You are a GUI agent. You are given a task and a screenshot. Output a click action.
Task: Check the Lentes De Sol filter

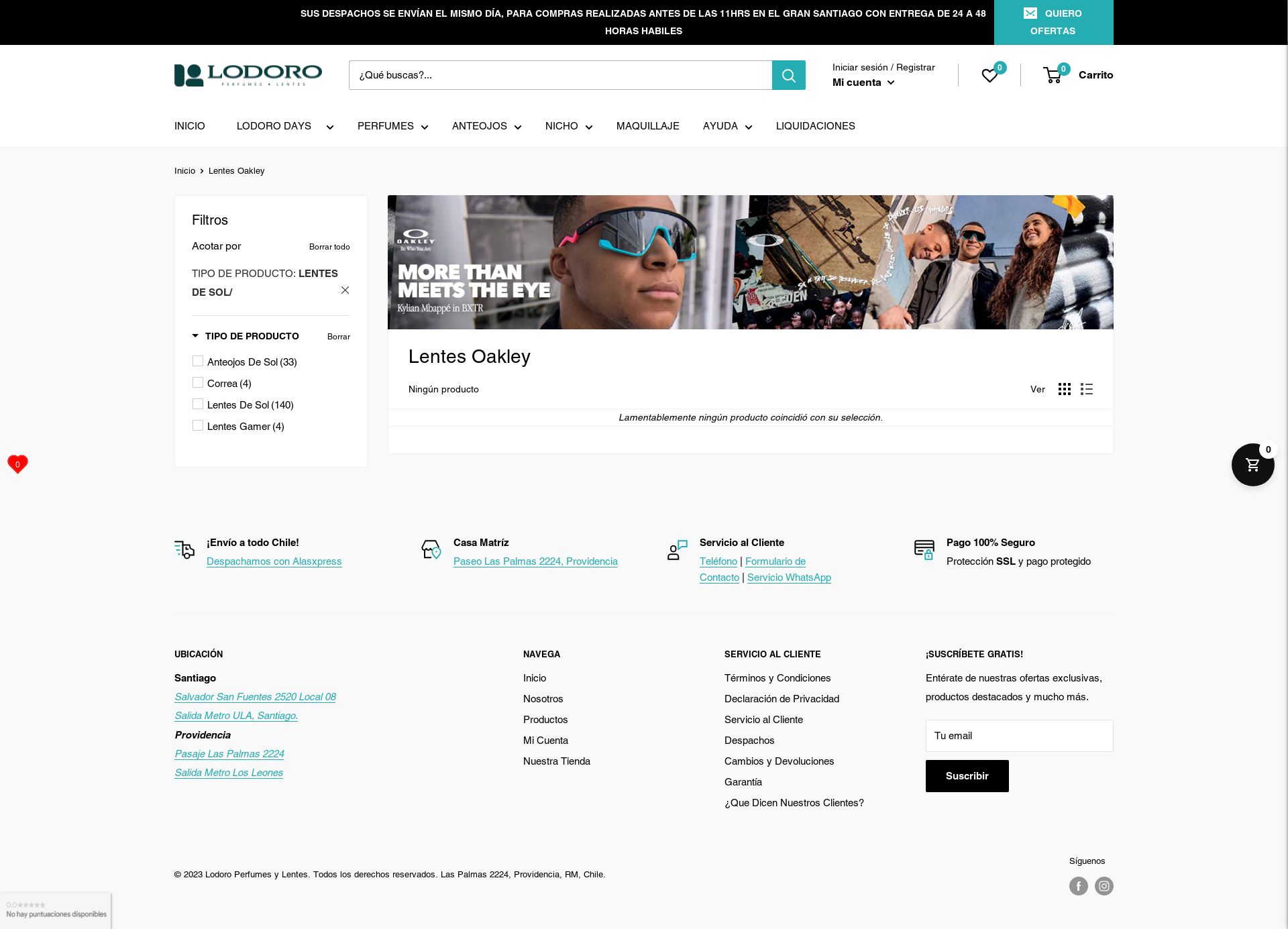[x=198, y=404]
